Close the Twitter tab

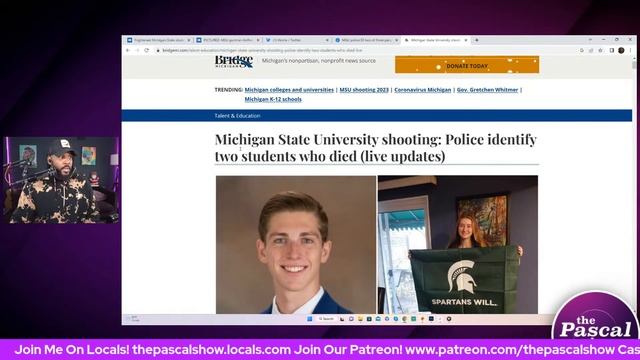click(x=327, y=40)
